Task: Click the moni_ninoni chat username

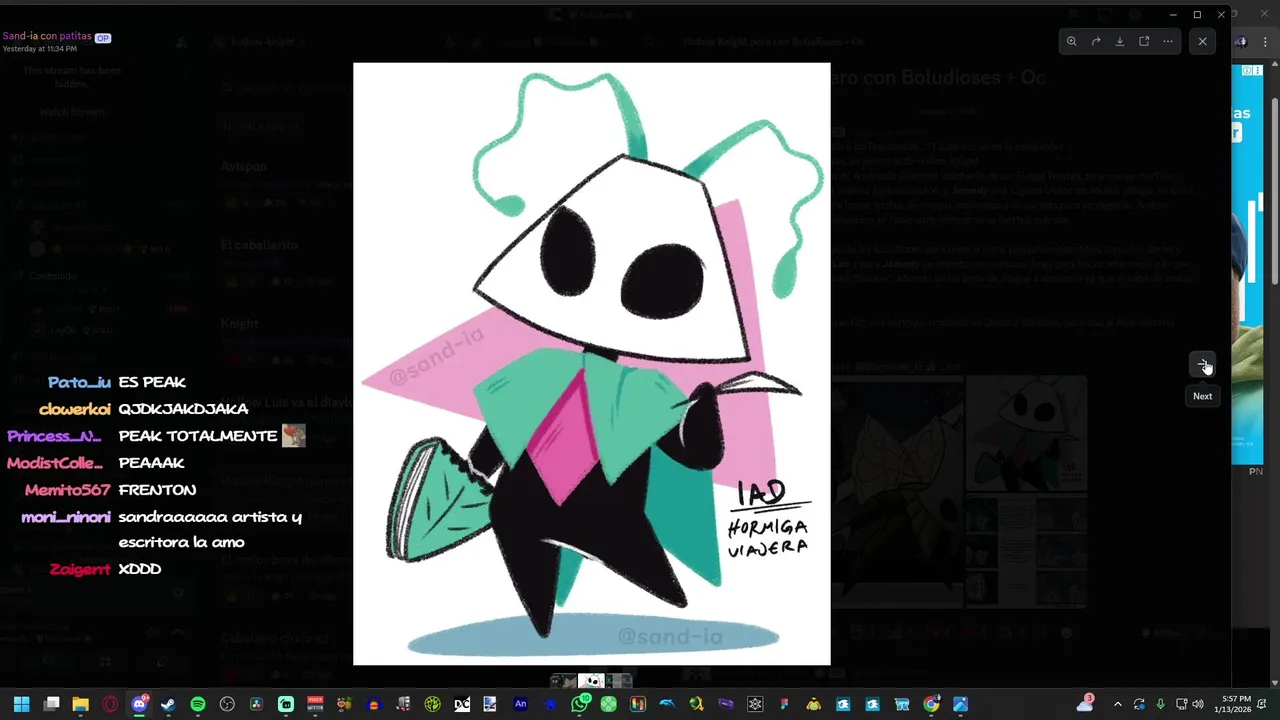Action: tap(66, 517)
